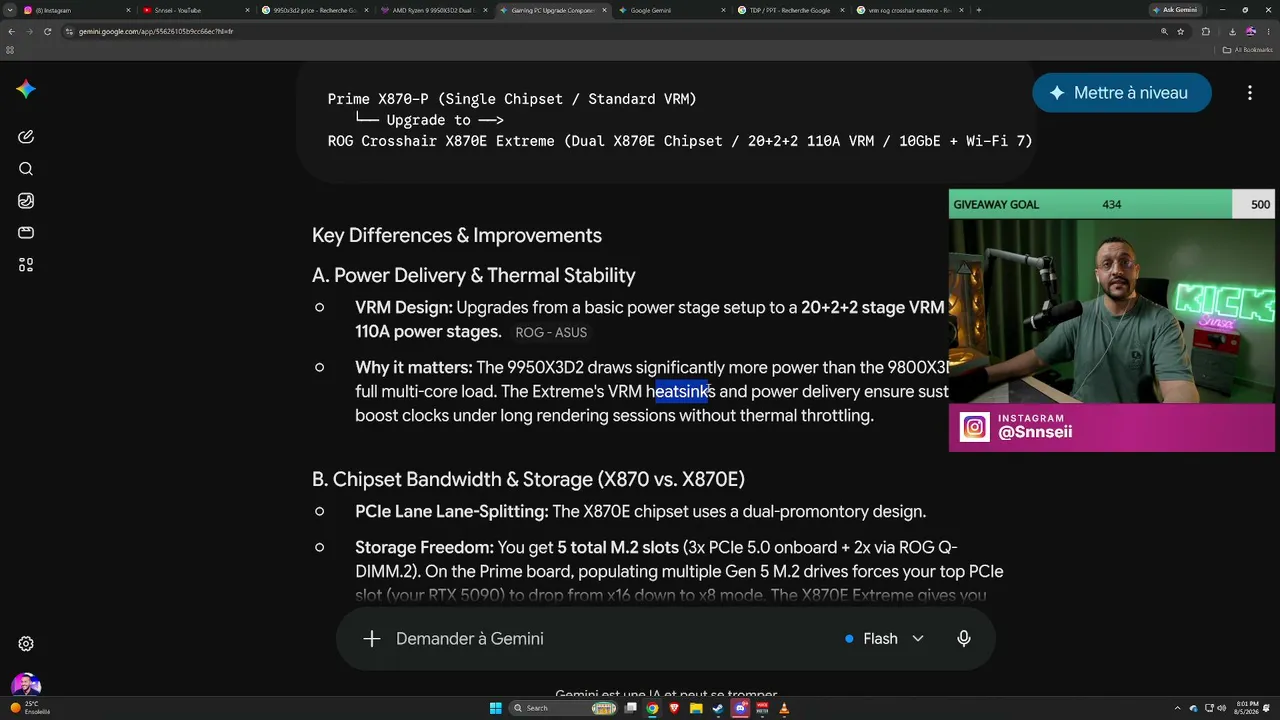Switch to the AMD Ryzen 9 9950X3D2 tab

click(434, 10)
